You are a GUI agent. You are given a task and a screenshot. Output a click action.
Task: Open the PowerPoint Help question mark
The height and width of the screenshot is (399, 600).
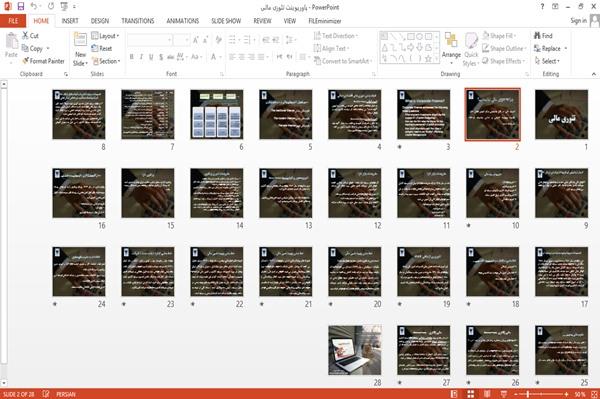point(542,7)
